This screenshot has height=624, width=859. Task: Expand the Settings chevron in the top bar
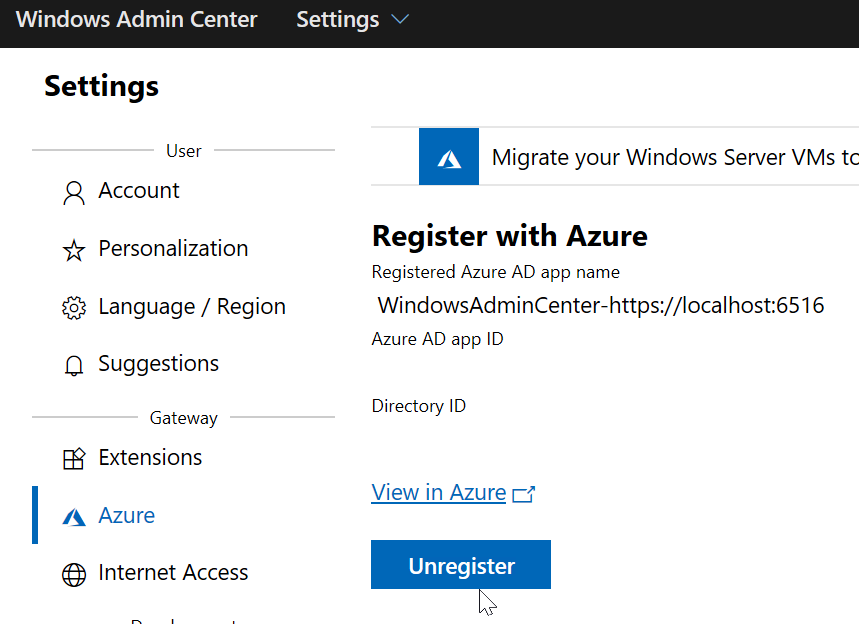[400, 20]
